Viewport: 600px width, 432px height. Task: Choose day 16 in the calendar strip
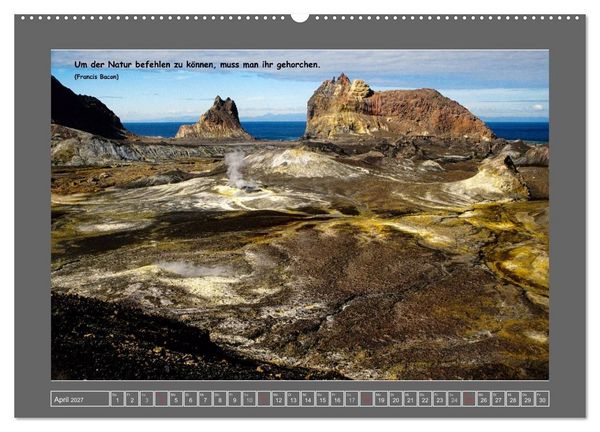(337, 399)
